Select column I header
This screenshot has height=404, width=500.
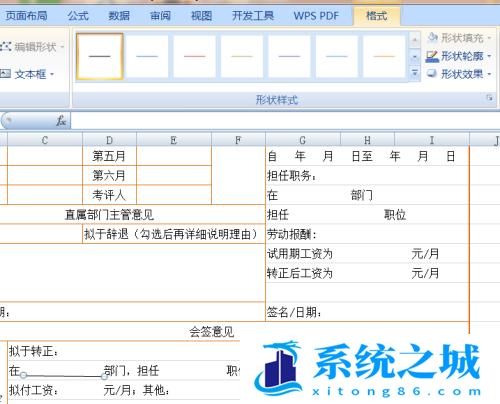tap(432, 140)
